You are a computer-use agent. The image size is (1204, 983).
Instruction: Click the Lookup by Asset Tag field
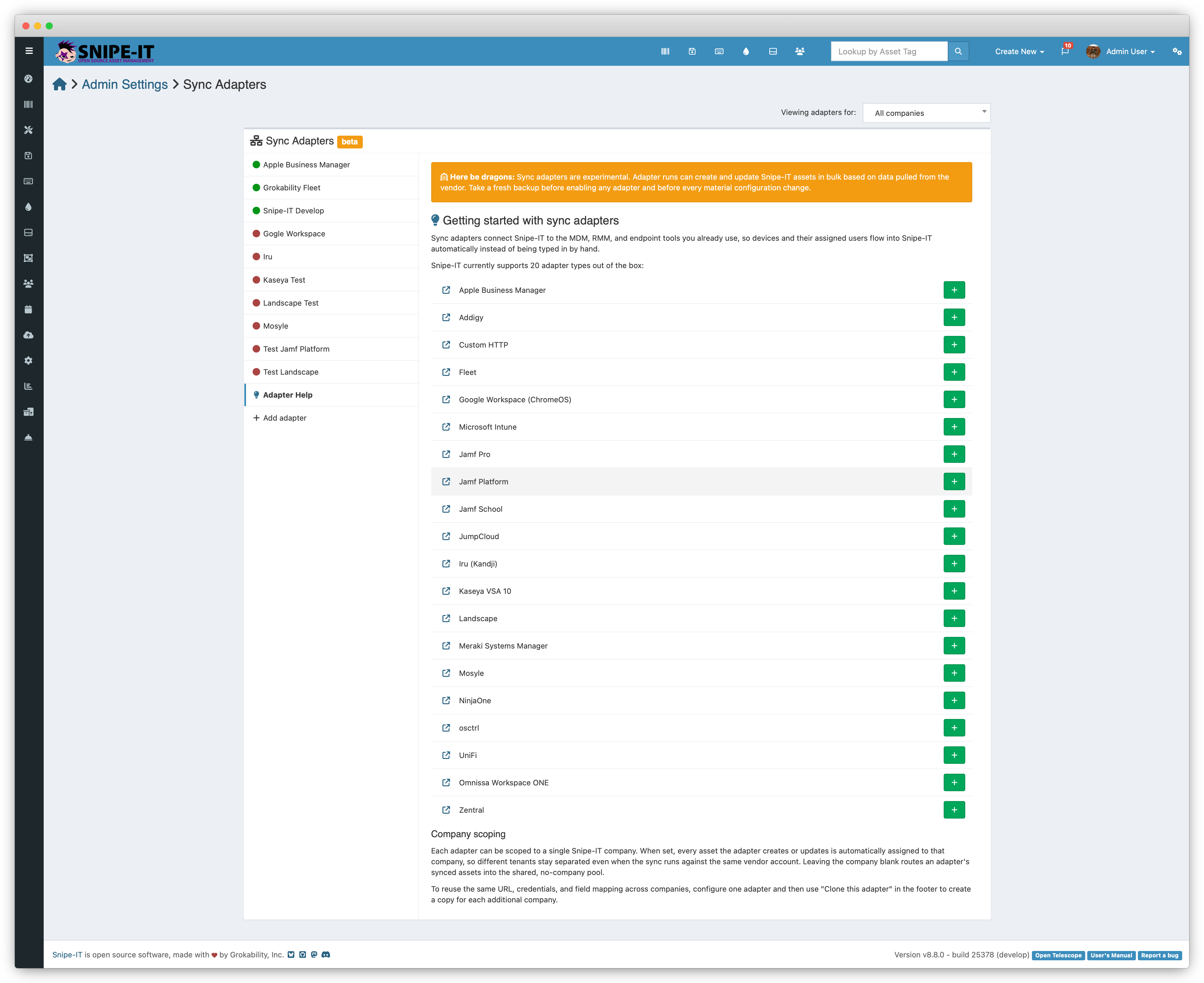coord(889,52)
